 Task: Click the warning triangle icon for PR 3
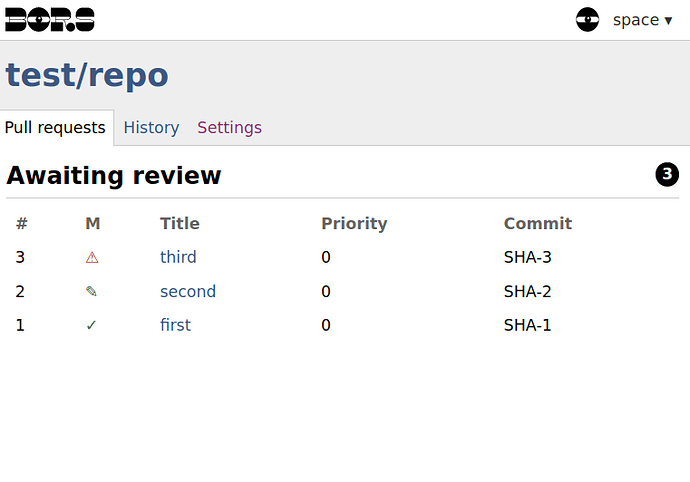point(92,257)
